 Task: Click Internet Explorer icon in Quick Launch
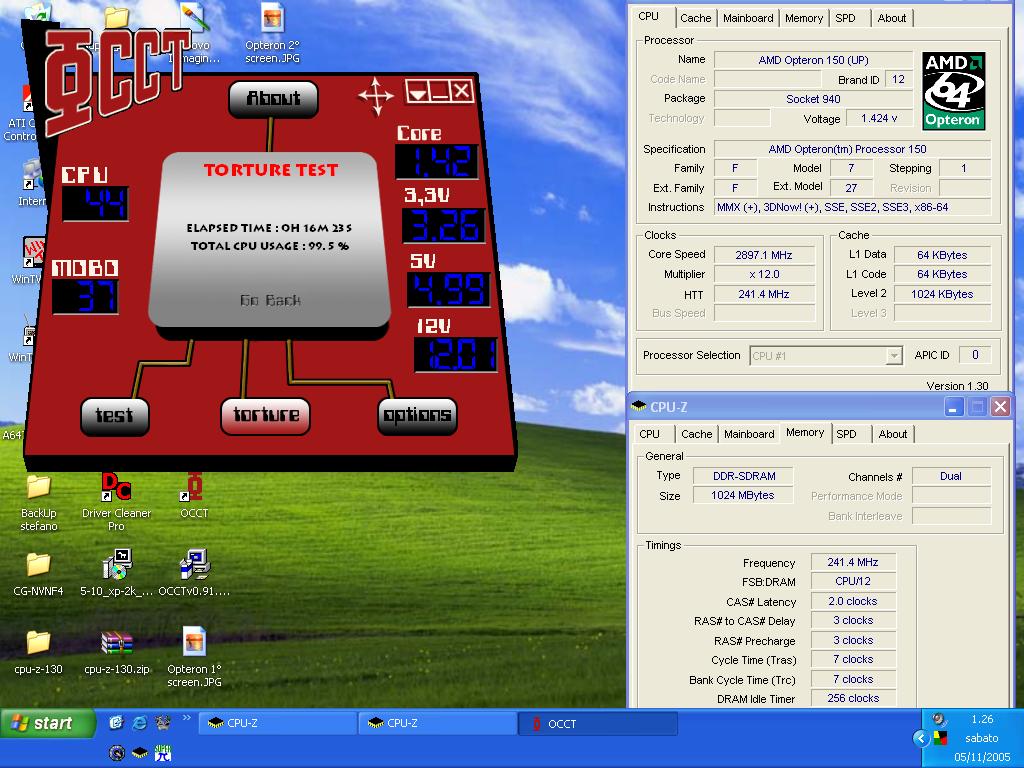click(140, 722)
